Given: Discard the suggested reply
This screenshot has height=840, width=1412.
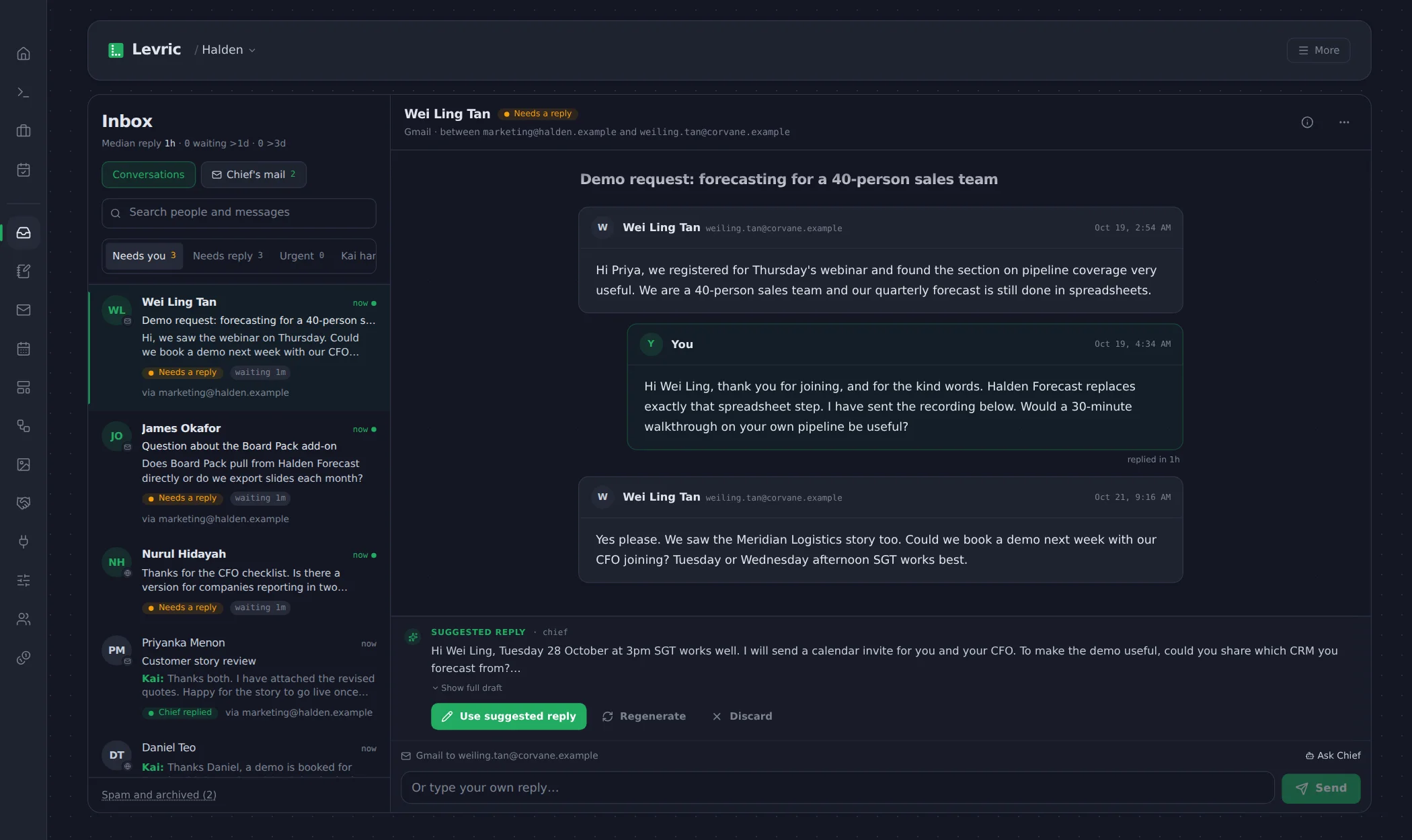Looking at the screenshot, I should tap(742, 716).
